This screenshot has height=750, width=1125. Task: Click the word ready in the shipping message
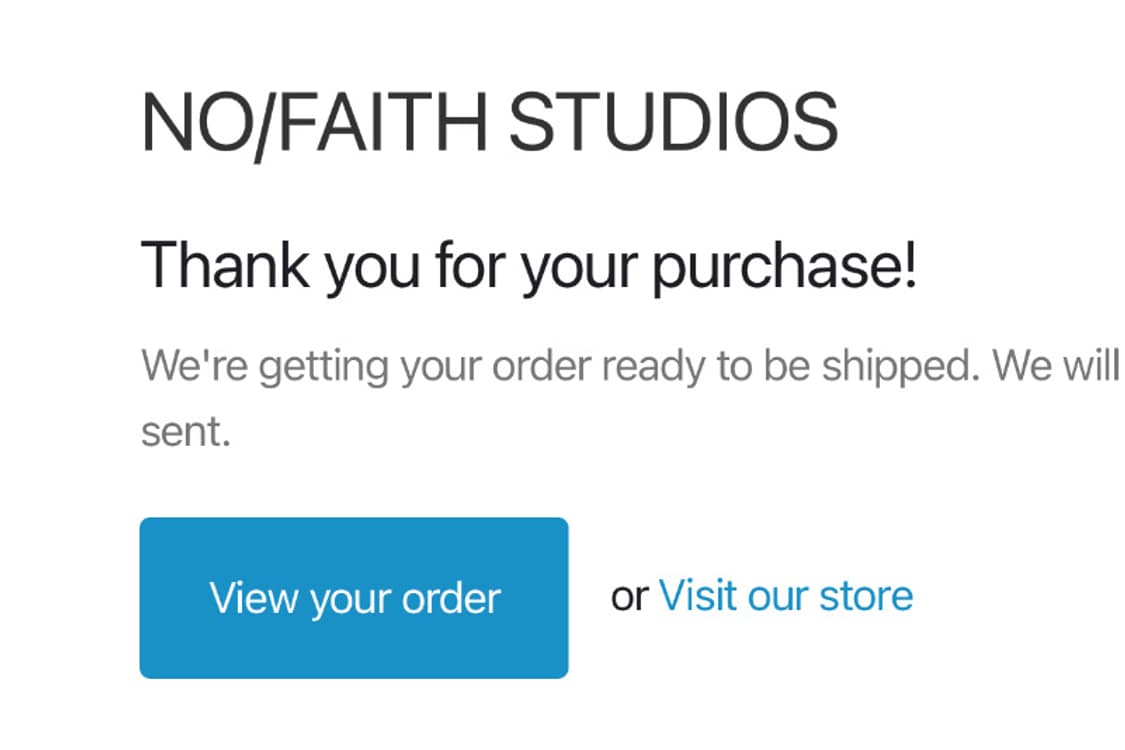click(x=653, y=368)
